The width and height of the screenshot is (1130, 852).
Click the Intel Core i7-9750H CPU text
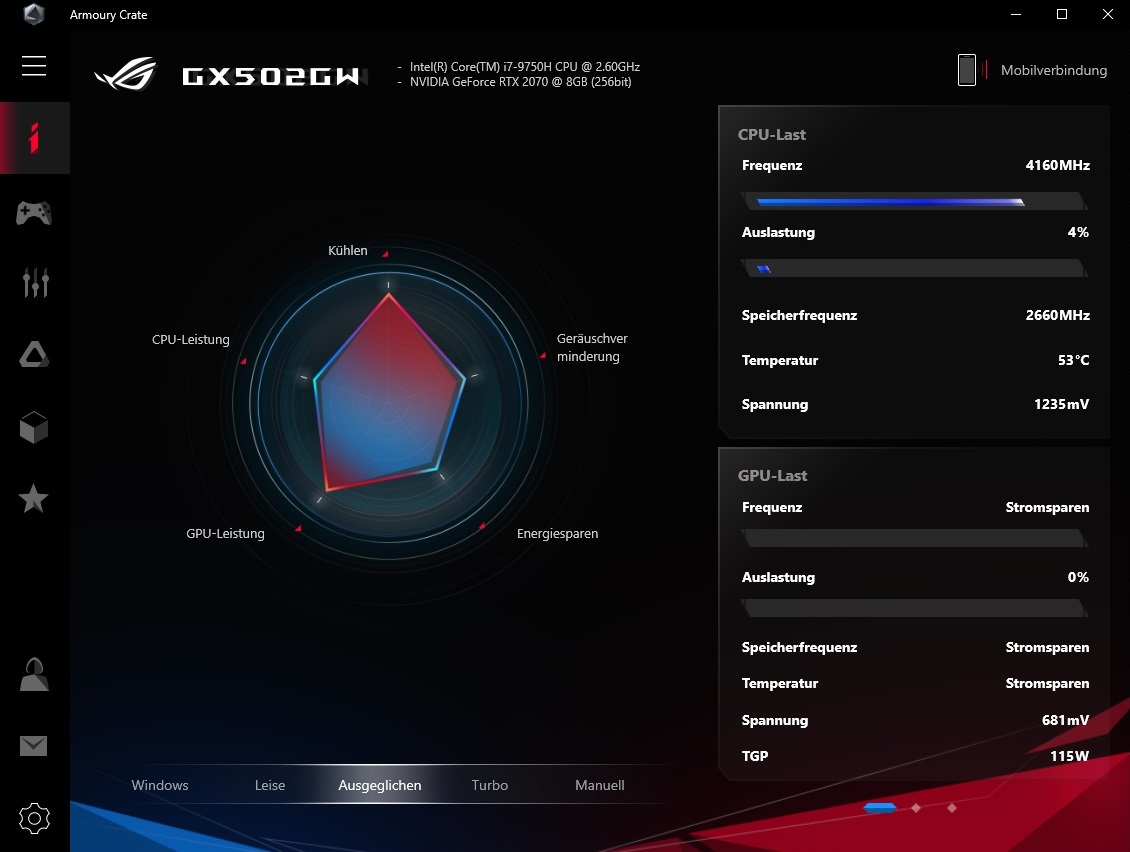point(525,66)
